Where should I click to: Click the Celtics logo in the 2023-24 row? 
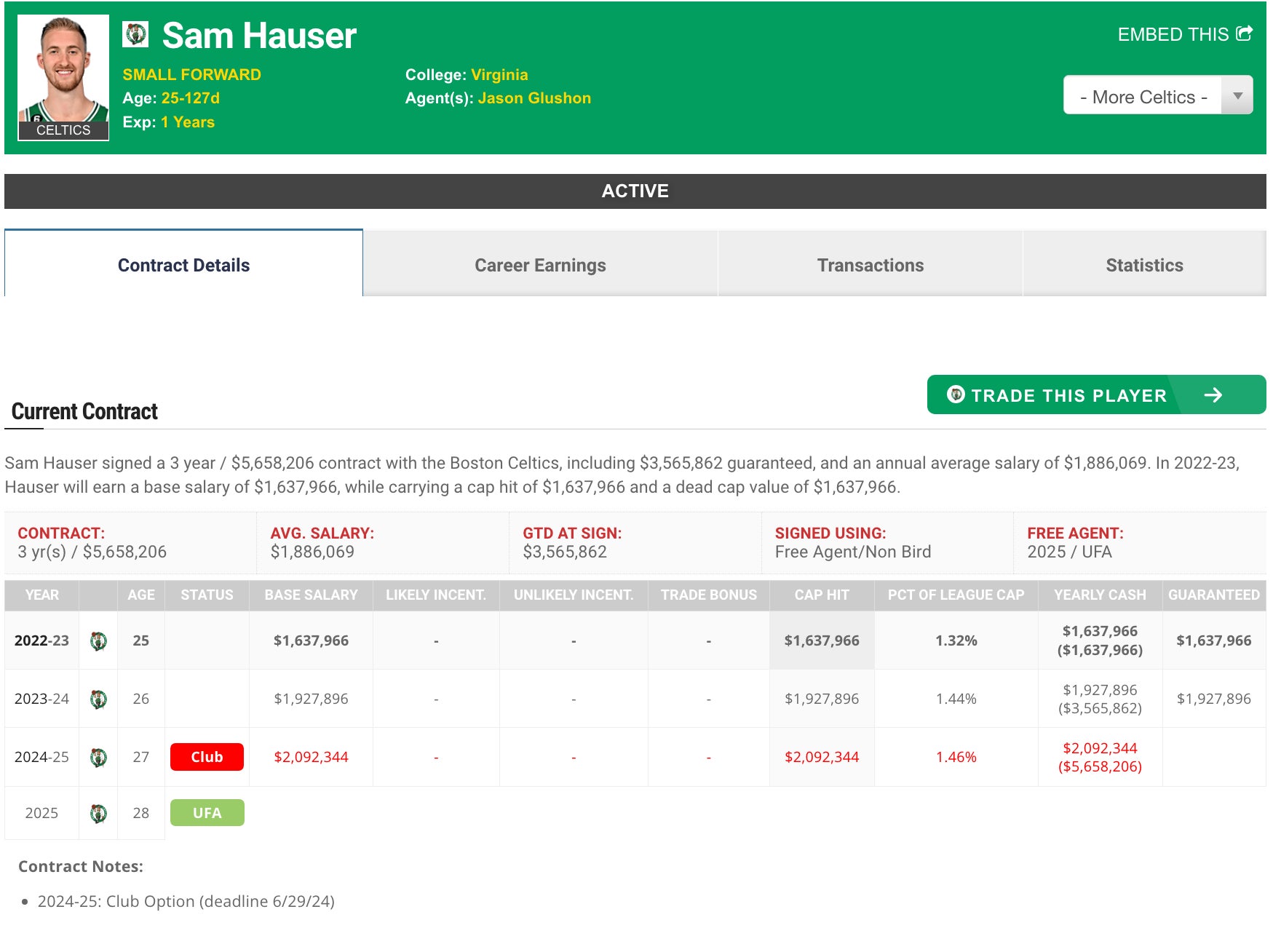[x=98, y=699]
